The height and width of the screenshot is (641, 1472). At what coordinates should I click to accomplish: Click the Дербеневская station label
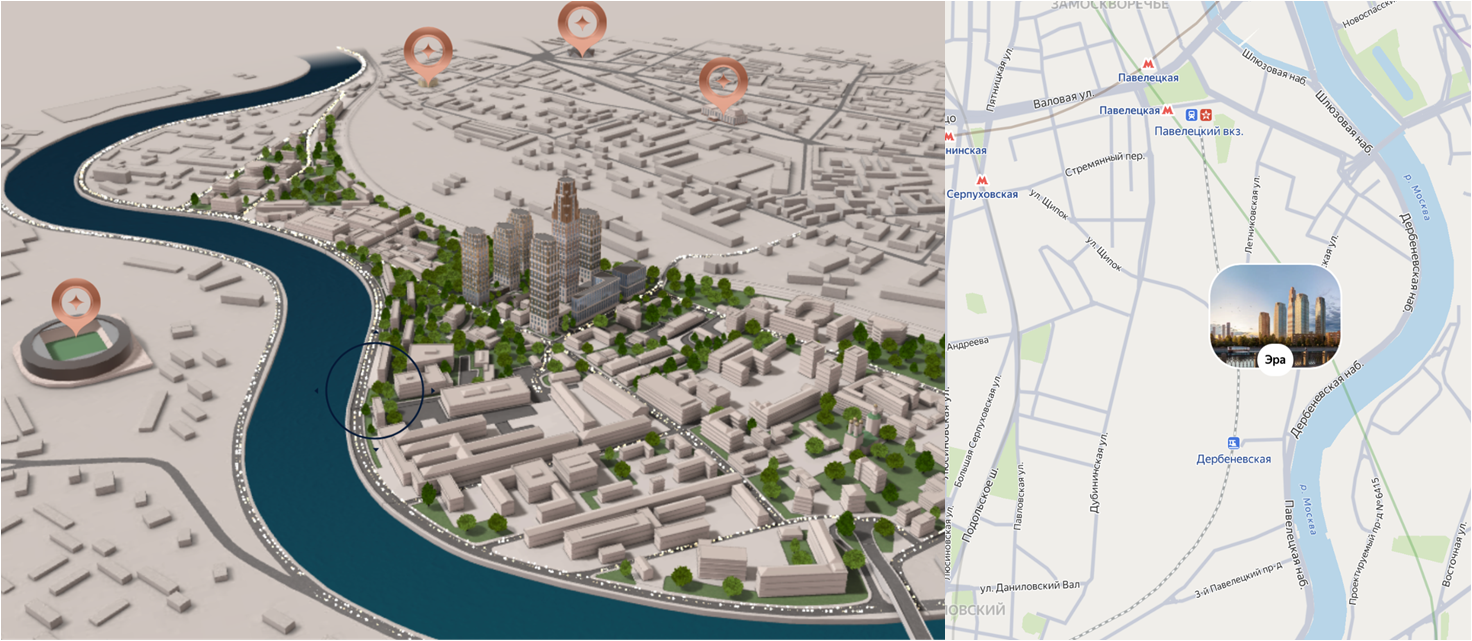click(1234, 459)
